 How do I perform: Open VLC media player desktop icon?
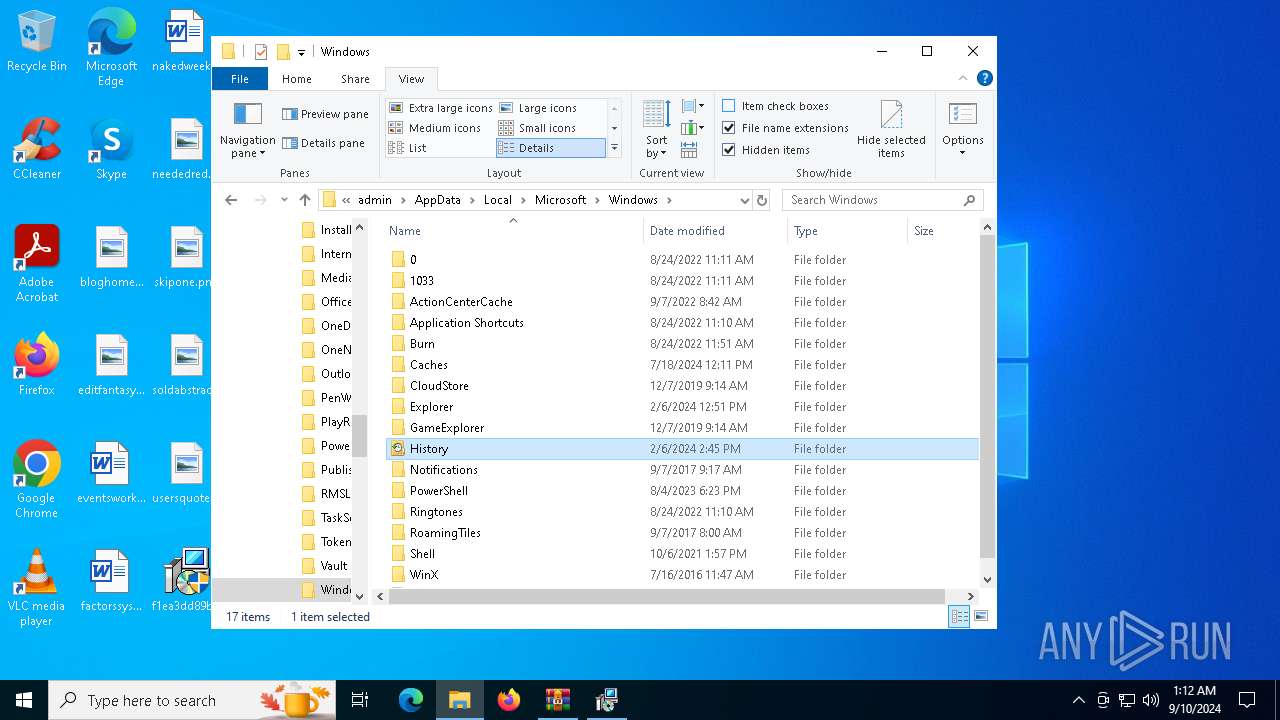click(x=37, y=588)
